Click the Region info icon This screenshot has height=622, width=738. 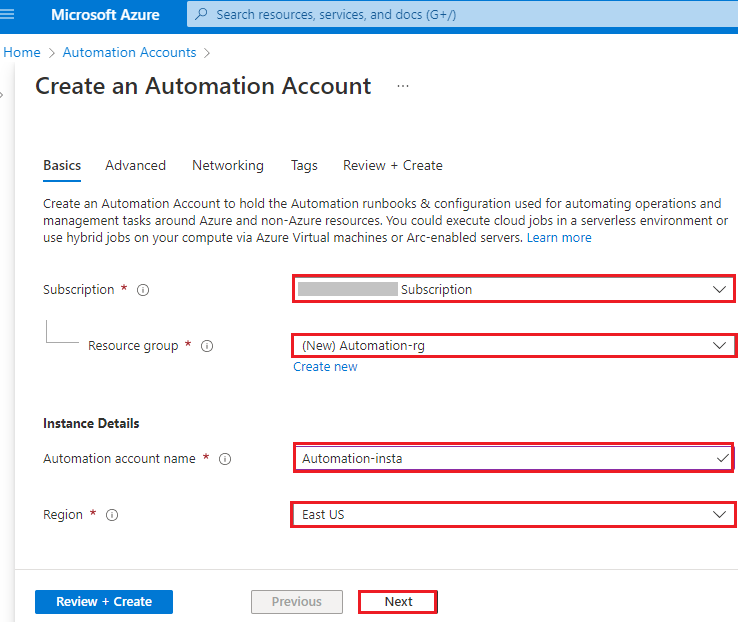pos(112,515)
